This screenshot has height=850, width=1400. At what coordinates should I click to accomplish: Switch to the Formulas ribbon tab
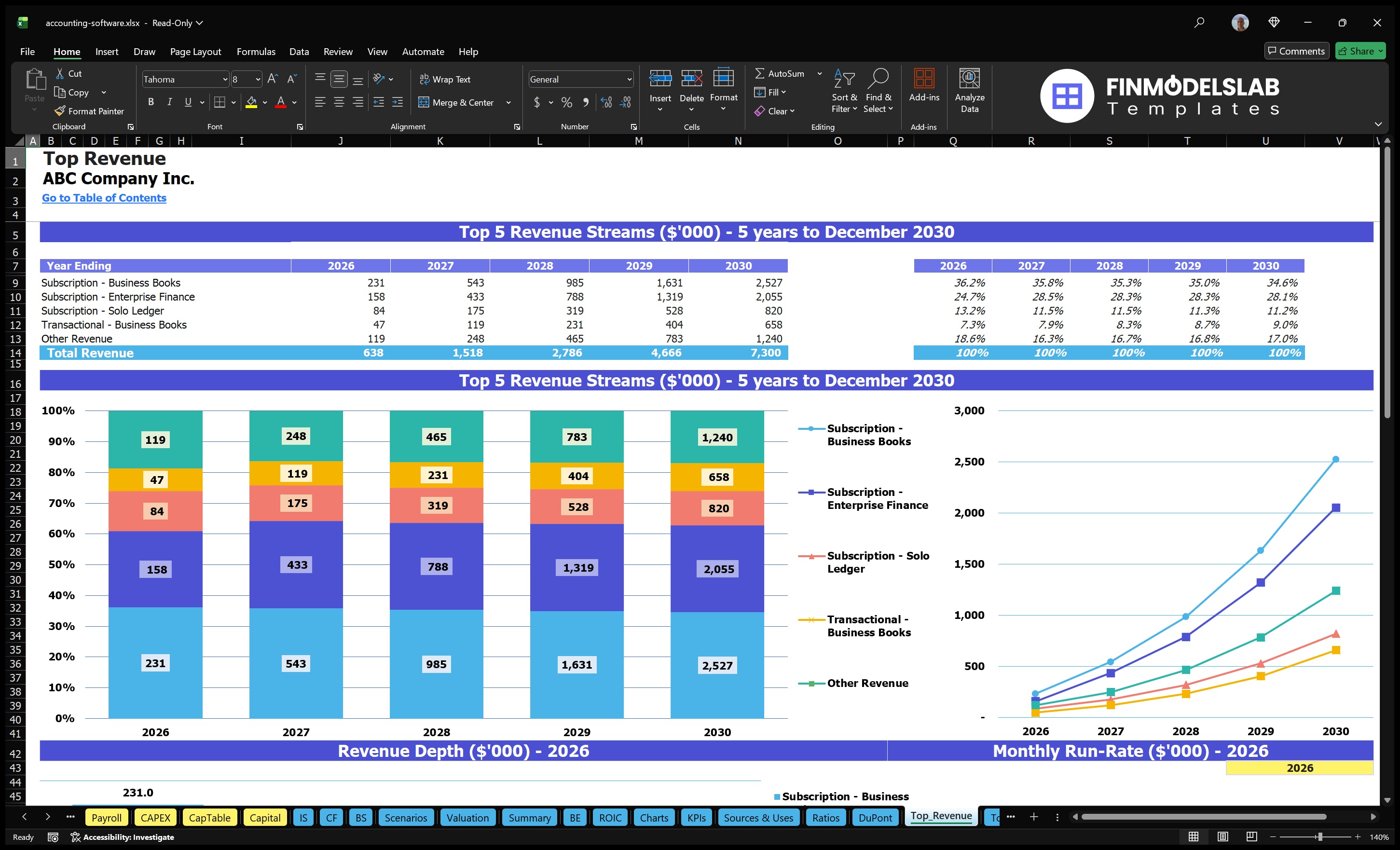pos(256,52)
